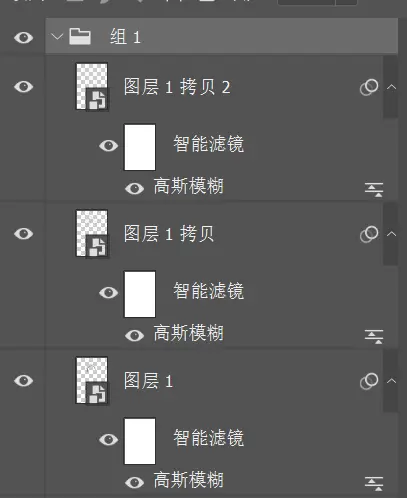This screenshot has width=407, height=498.
Task: Collapse the 组 1 group
Action: click(57, 36)
